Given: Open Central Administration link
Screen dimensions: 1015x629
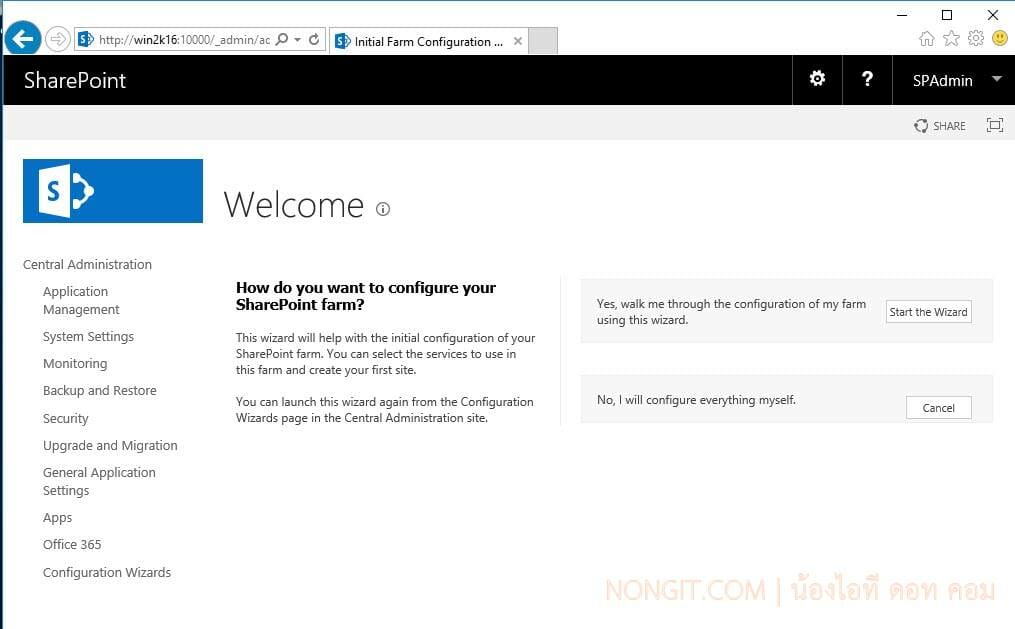Looking at the screenshot, I should click(87, 265).
